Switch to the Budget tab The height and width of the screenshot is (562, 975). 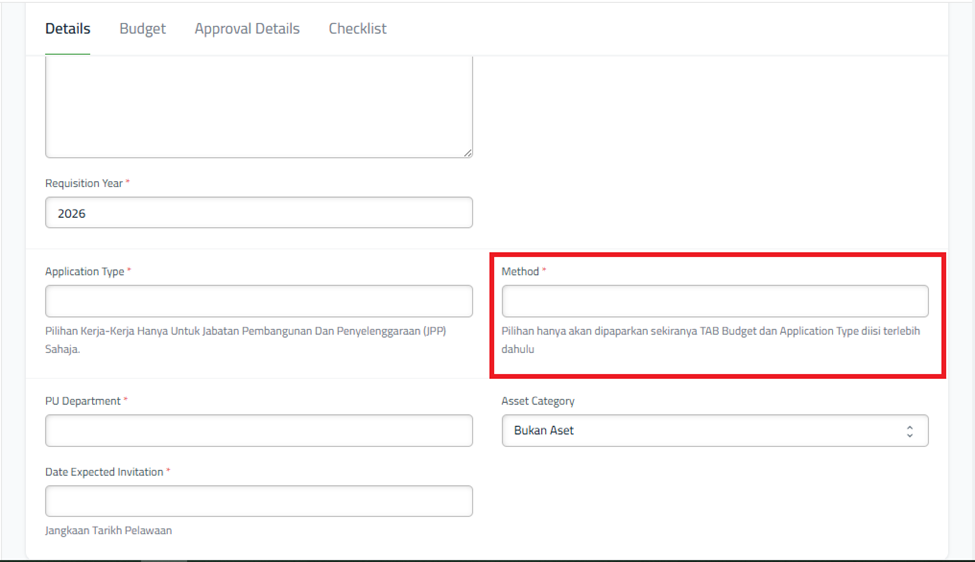(x=142, y=29)
